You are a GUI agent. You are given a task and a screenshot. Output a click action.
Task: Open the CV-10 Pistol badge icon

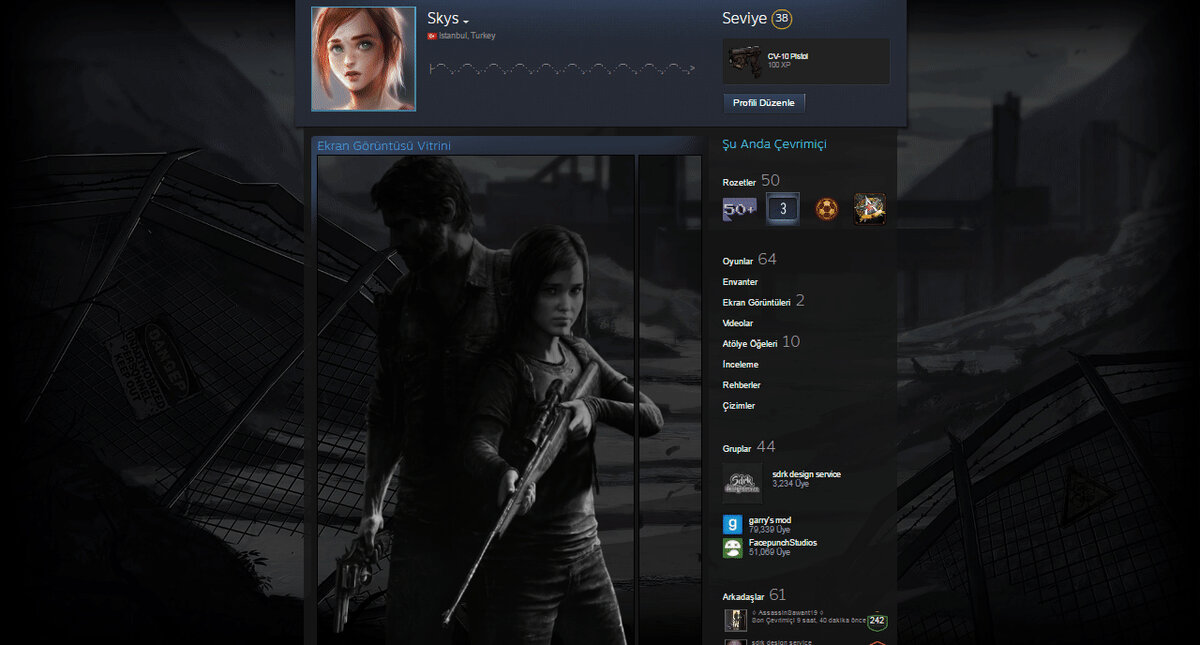click(x=743, y=61)
